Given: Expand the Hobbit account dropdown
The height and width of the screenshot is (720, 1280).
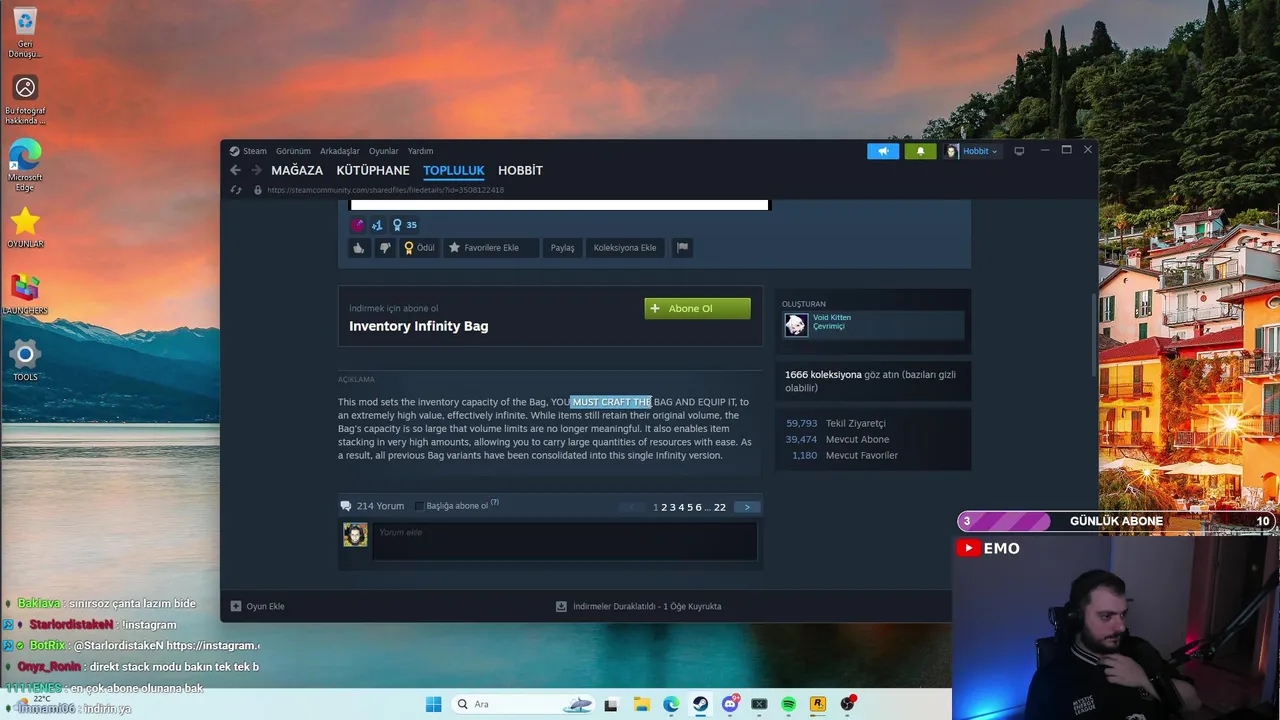Looking at the screenshot, I should [x=972, y=151].
